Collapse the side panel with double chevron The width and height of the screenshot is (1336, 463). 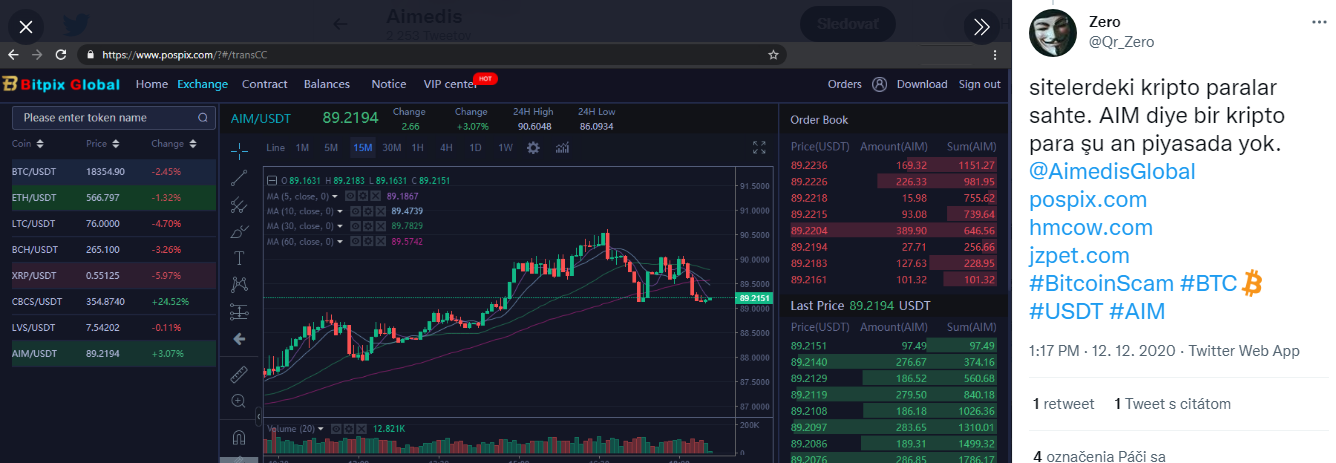pos(982,27)
